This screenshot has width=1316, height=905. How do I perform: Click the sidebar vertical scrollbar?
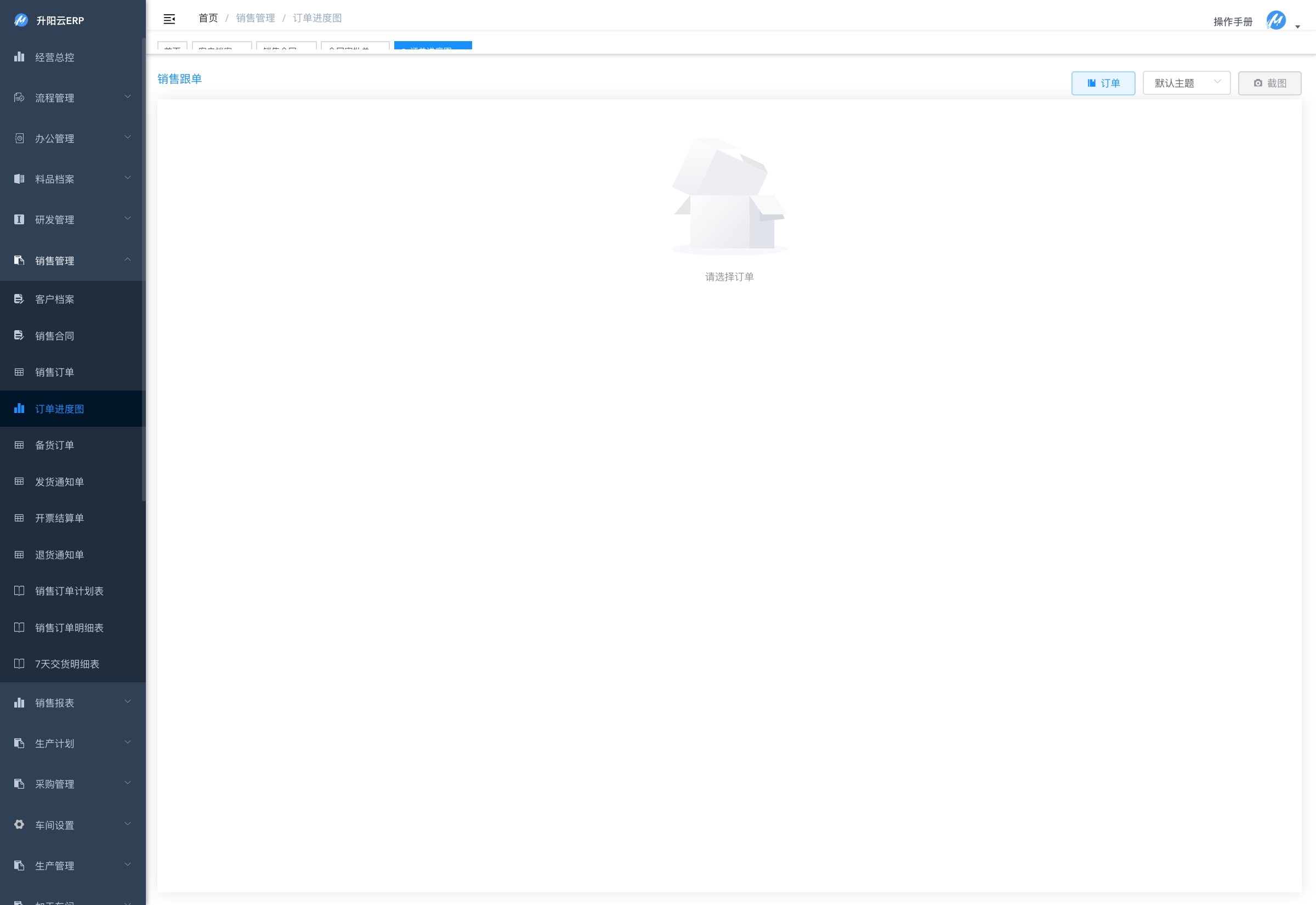(143, 270)
